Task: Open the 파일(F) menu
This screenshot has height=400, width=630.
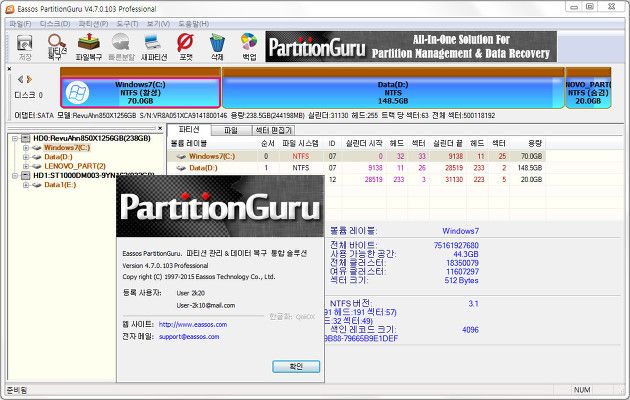Action: (20, 24)
